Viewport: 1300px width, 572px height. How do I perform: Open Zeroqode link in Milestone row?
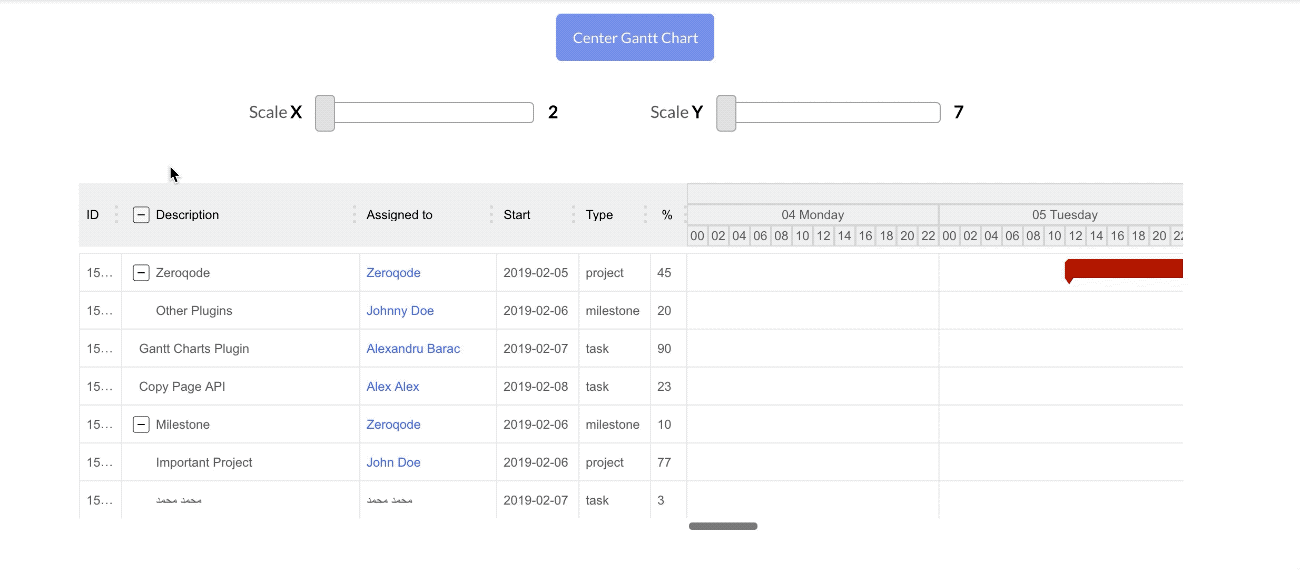pyautogui.click(x=393, y=425)
